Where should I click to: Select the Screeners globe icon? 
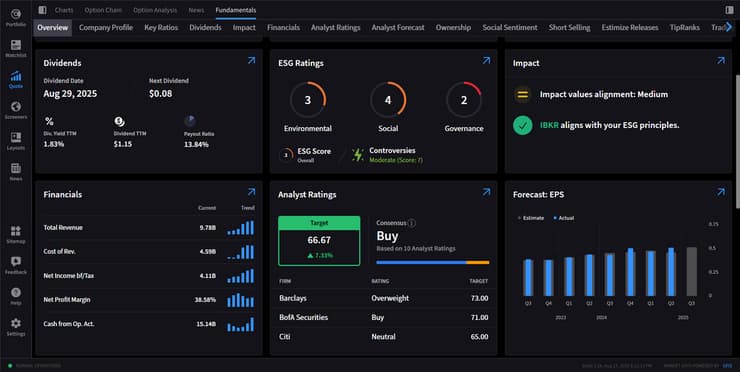coord(16,107)
